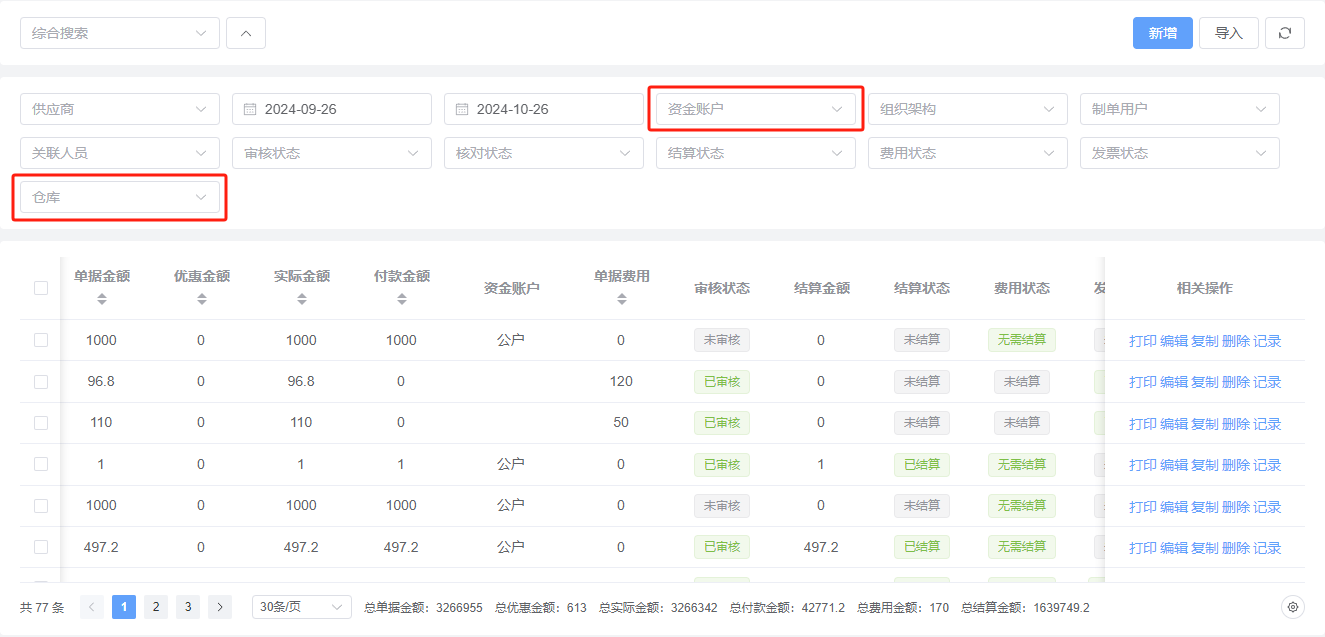The height and width of the screenshot is (637, 1325).
Task: Click the end date 2024-10-26 field
Action: pyautogui.click(x=543, y=109)
